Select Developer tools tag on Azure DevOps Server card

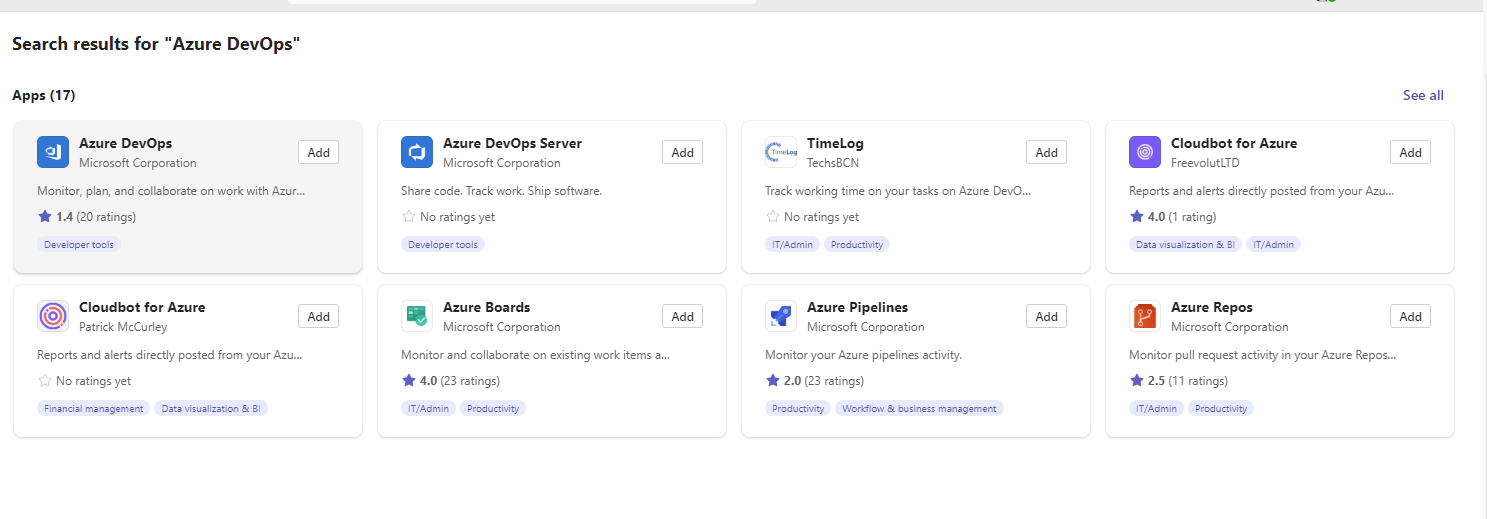443,244
